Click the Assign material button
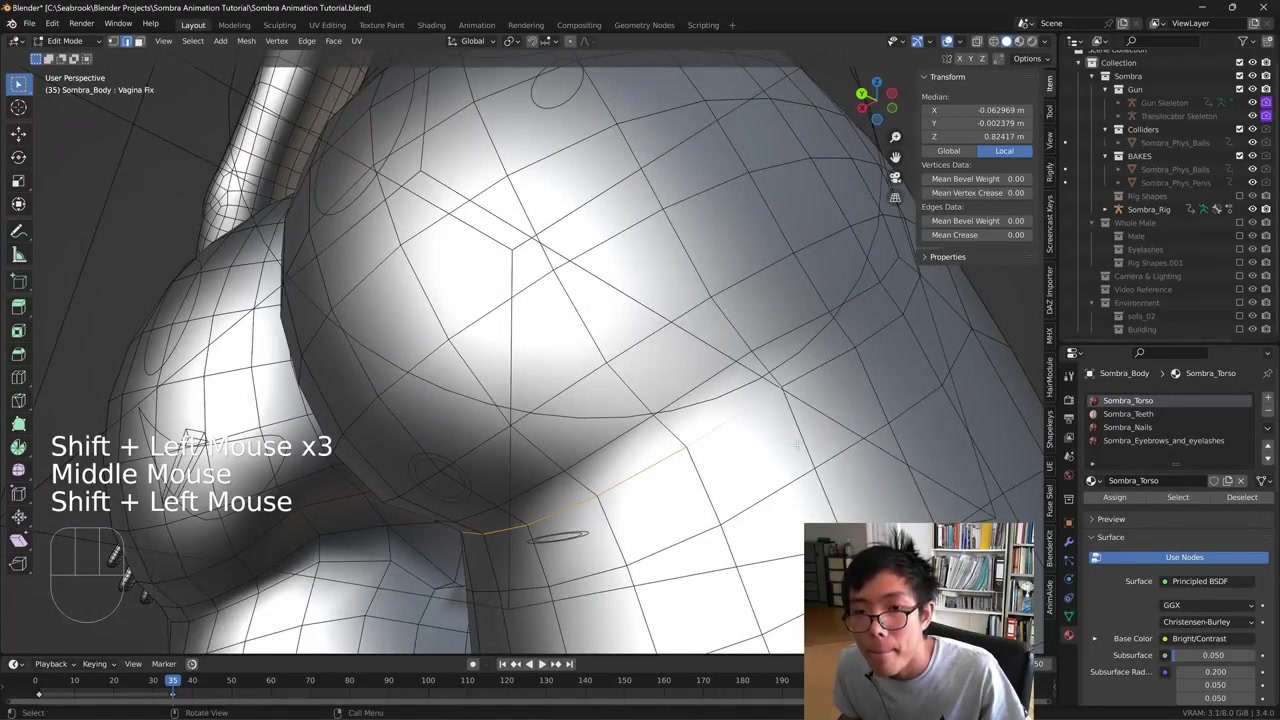 [1114, 497]
